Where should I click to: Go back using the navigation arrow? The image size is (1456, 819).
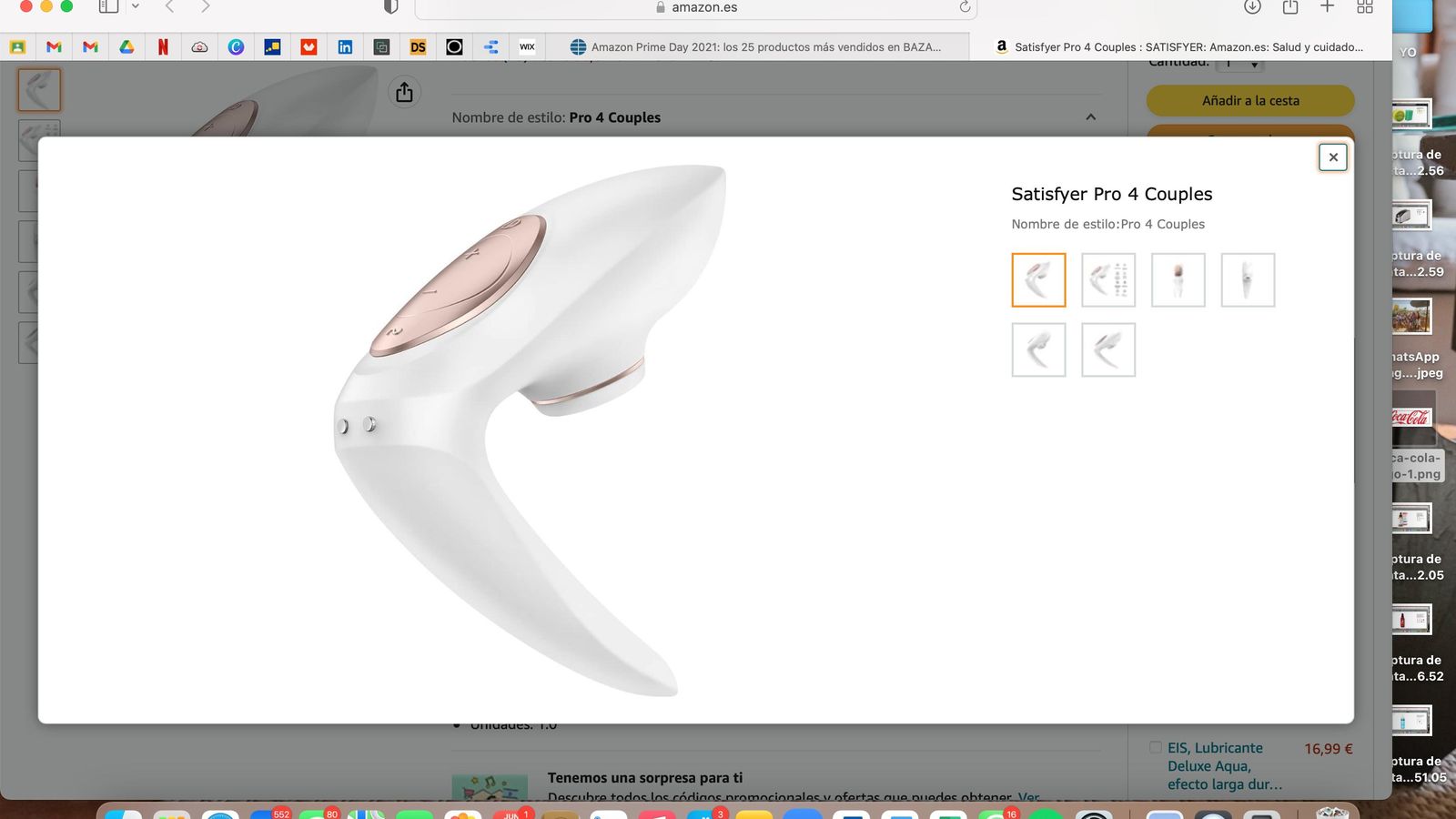pyautogui.click(x=167, y=7)
